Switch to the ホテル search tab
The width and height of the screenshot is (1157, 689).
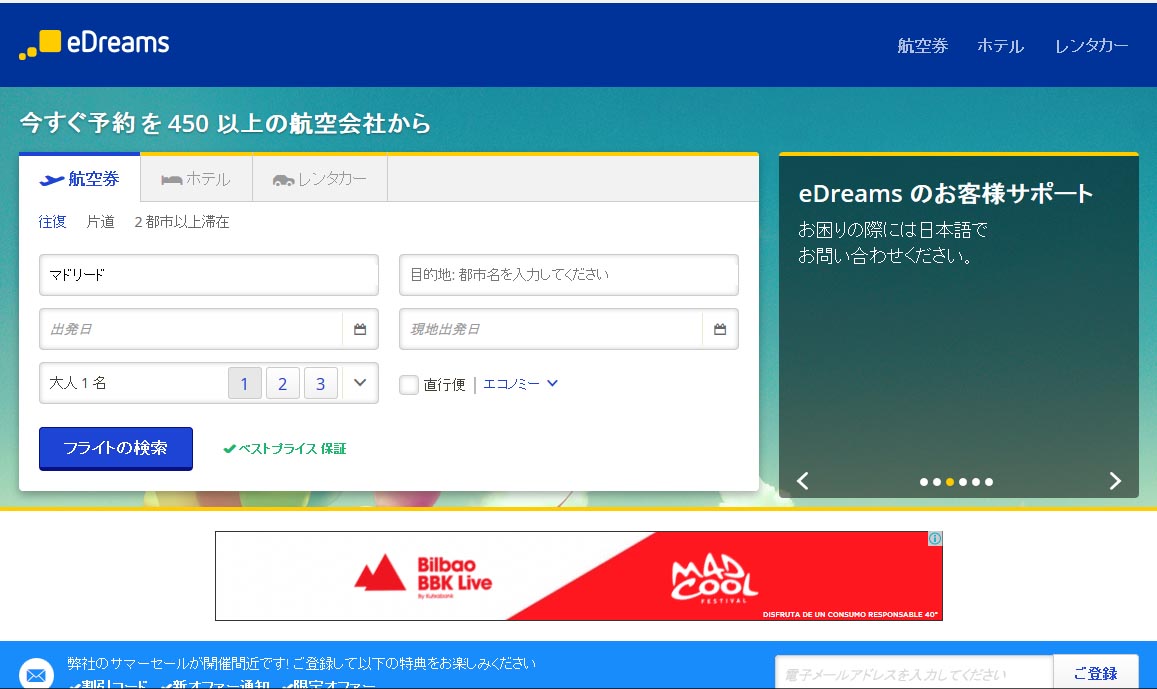(196, 179)
